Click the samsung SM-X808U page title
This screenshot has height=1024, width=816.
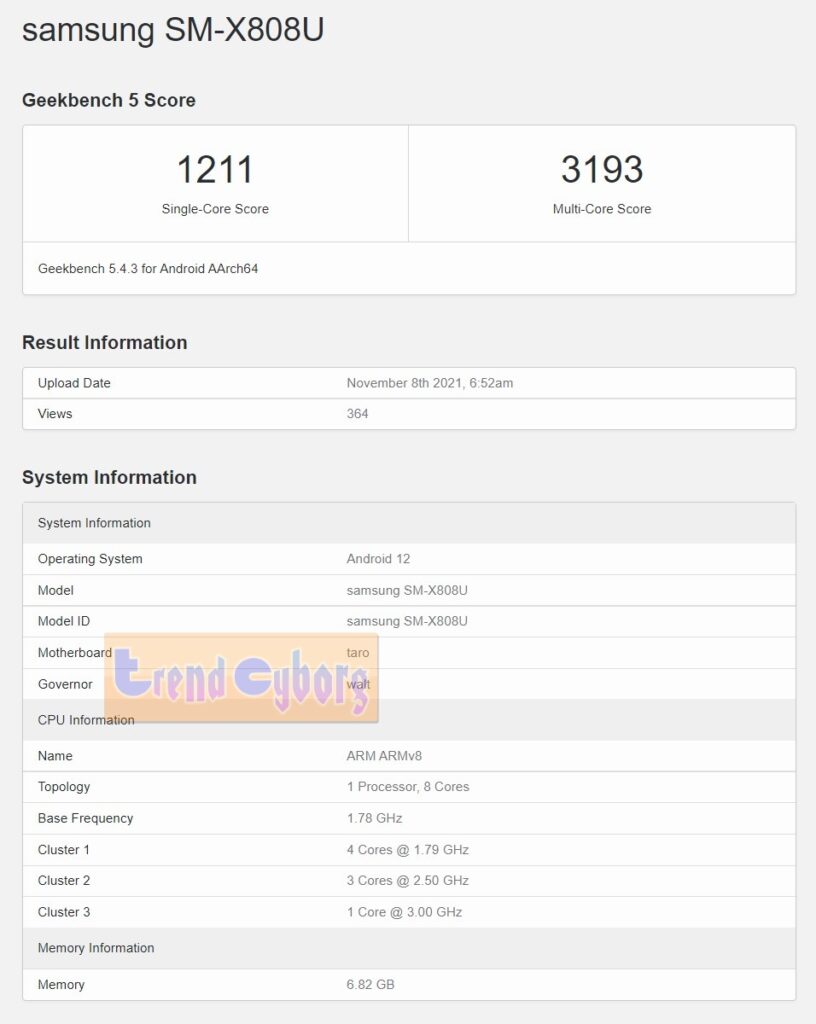(x=173, y=30)
